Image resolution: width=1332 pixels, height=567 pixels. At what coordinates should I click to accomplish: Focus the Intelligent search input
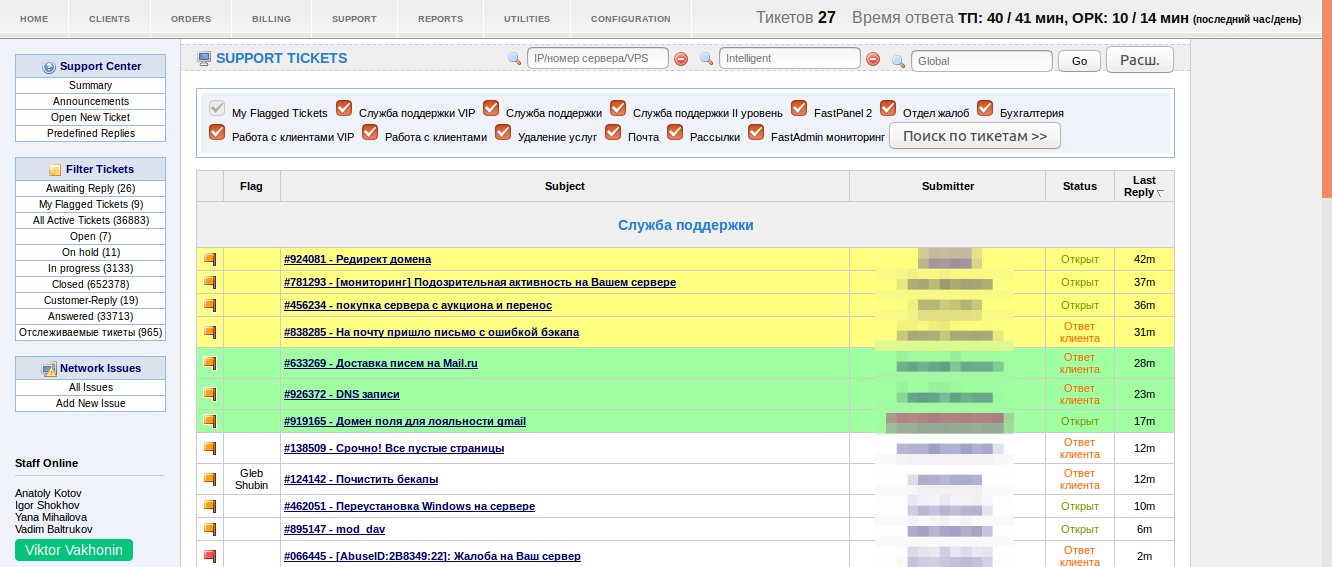(x=790, y=58)
